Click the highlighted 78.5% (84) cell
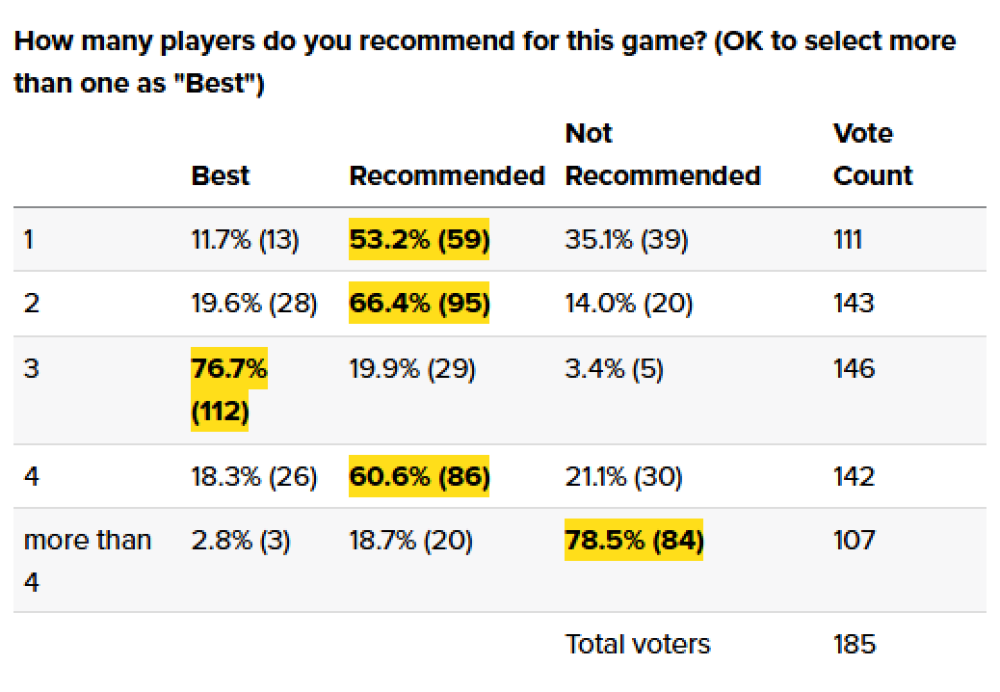1000x692 pixels. (x=633, y=540)
